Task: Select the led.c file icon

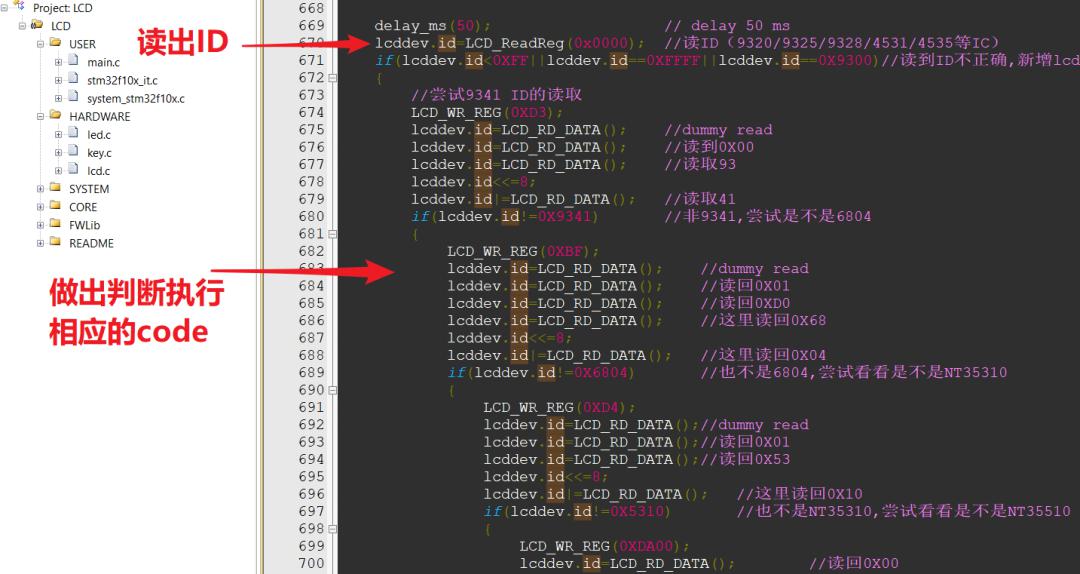Action: click(74, 134)
